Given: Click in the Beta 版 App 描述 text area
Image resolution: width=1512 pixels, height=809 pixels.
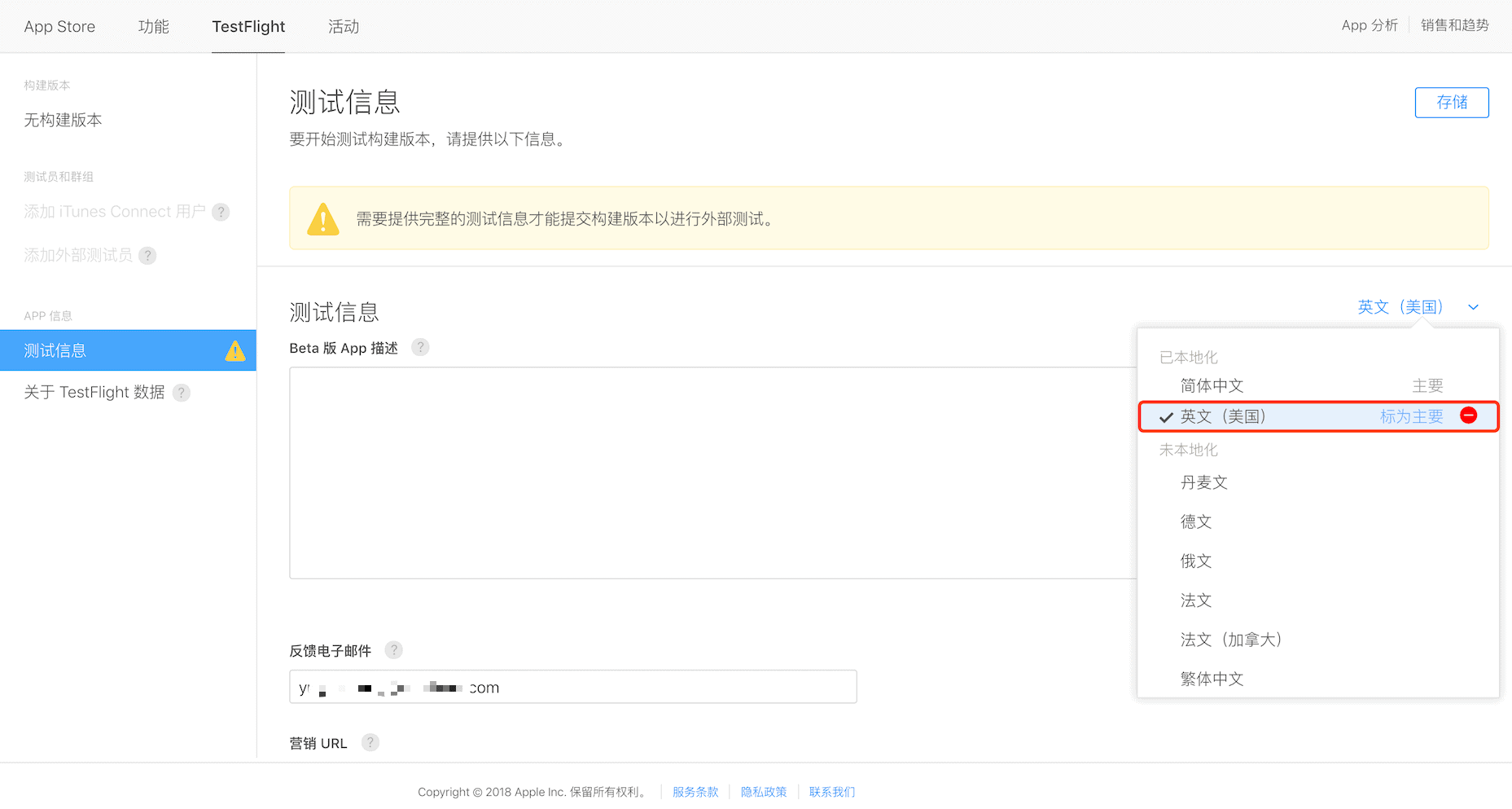Looking at the screenshot, I should tap(712, 473).
